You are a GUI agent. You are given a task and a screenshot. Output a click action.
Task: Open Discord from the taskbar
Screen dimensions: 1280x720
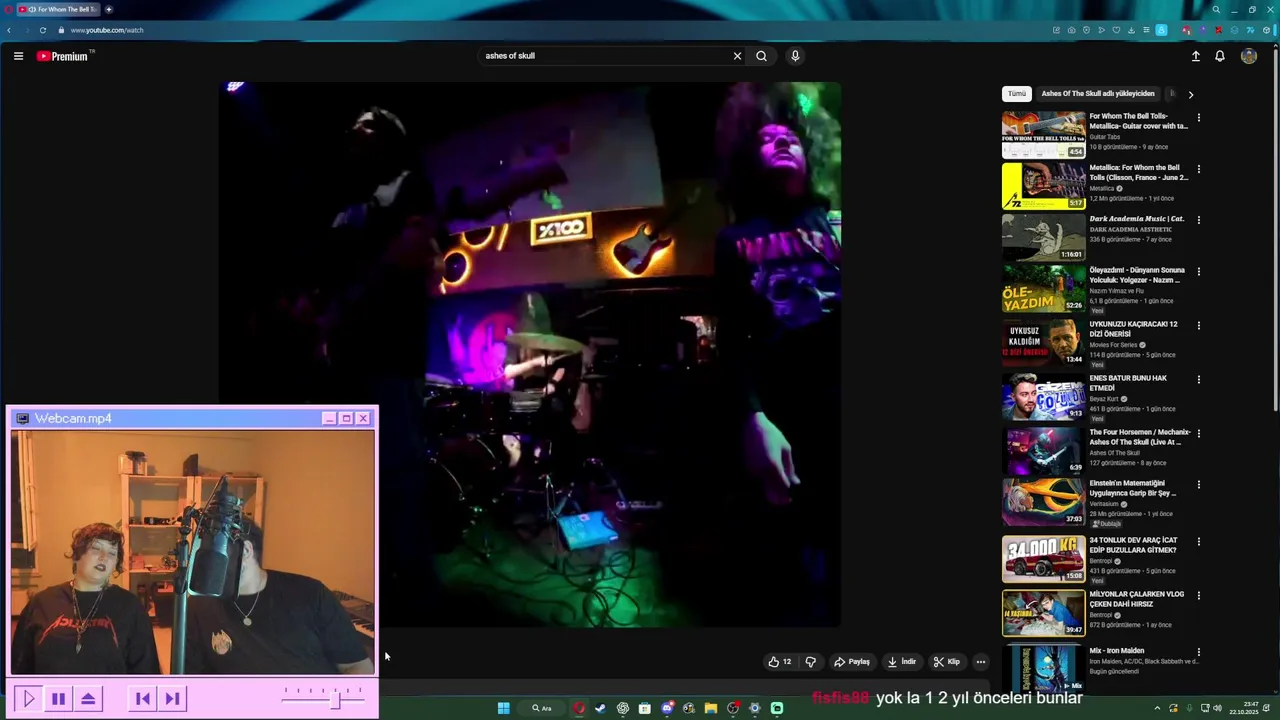668,708
